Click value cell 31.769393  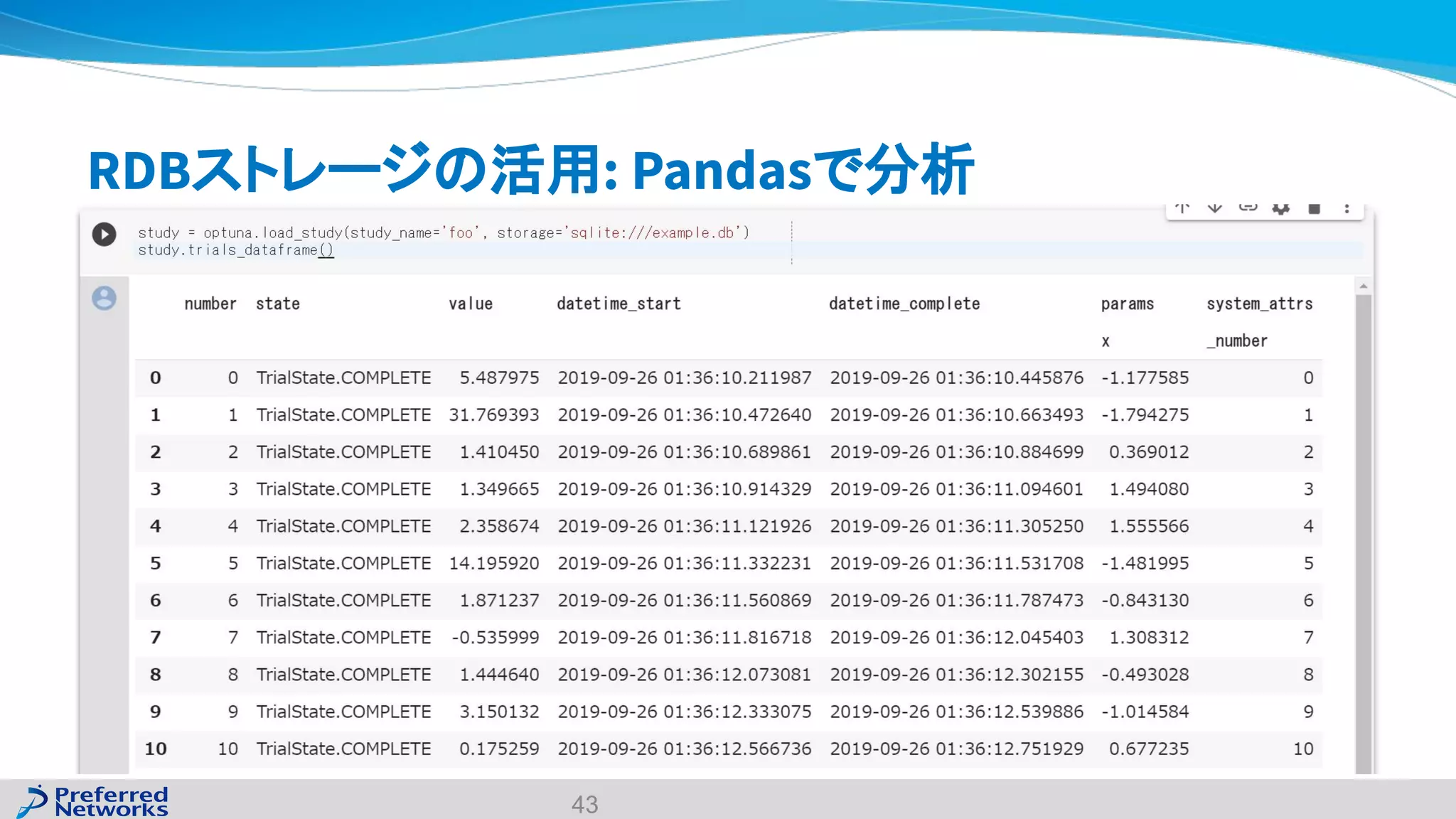[494, 415]
